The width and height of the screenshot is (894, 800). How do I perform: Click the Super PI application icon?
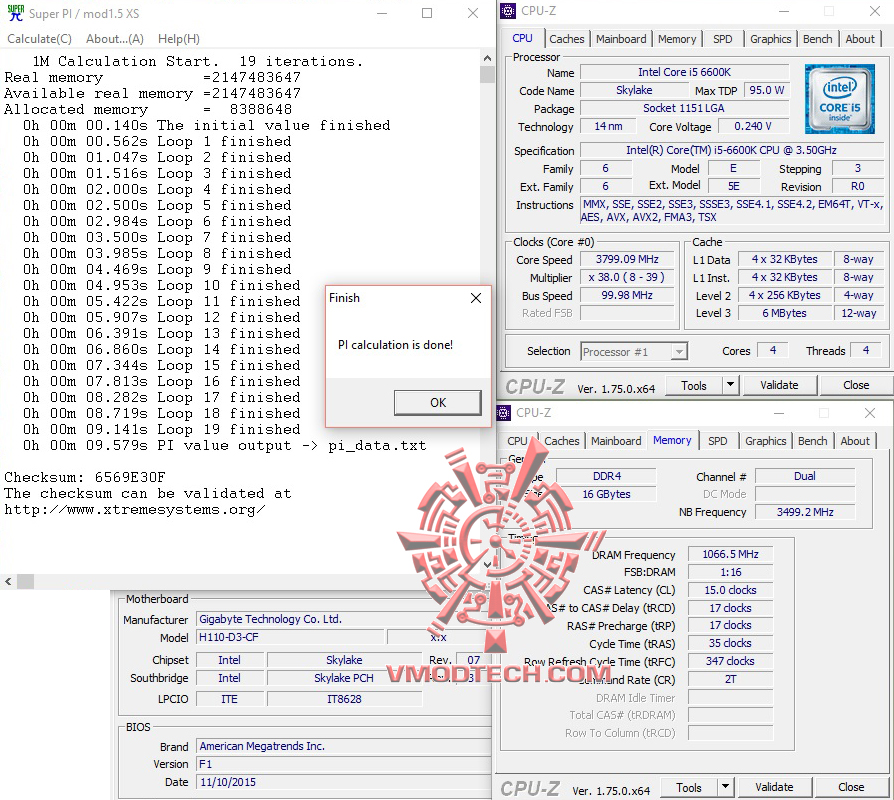pos(15,13)
